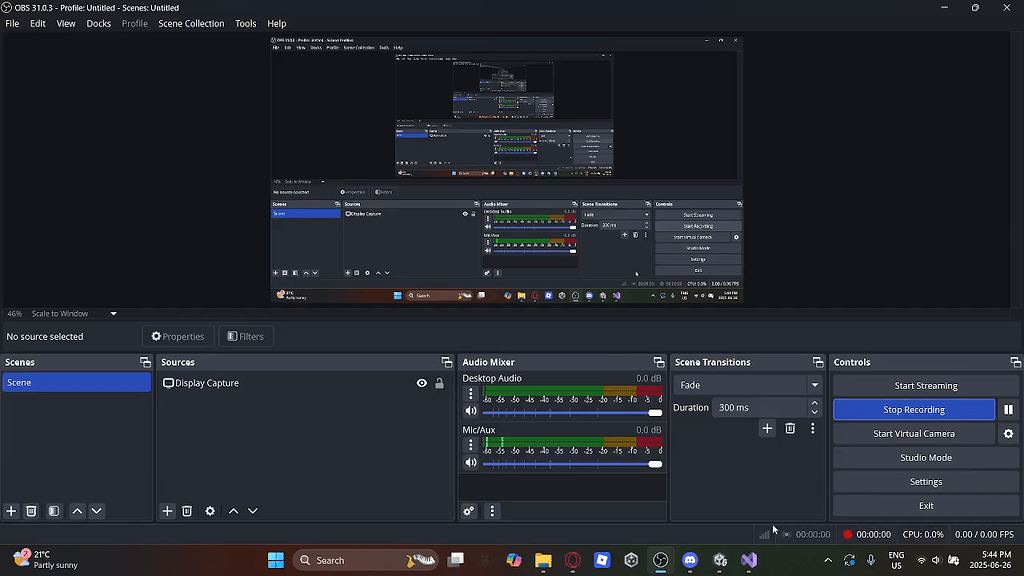
Task: Open the Scene Collection menu
Action: click(x=191, y=23)
